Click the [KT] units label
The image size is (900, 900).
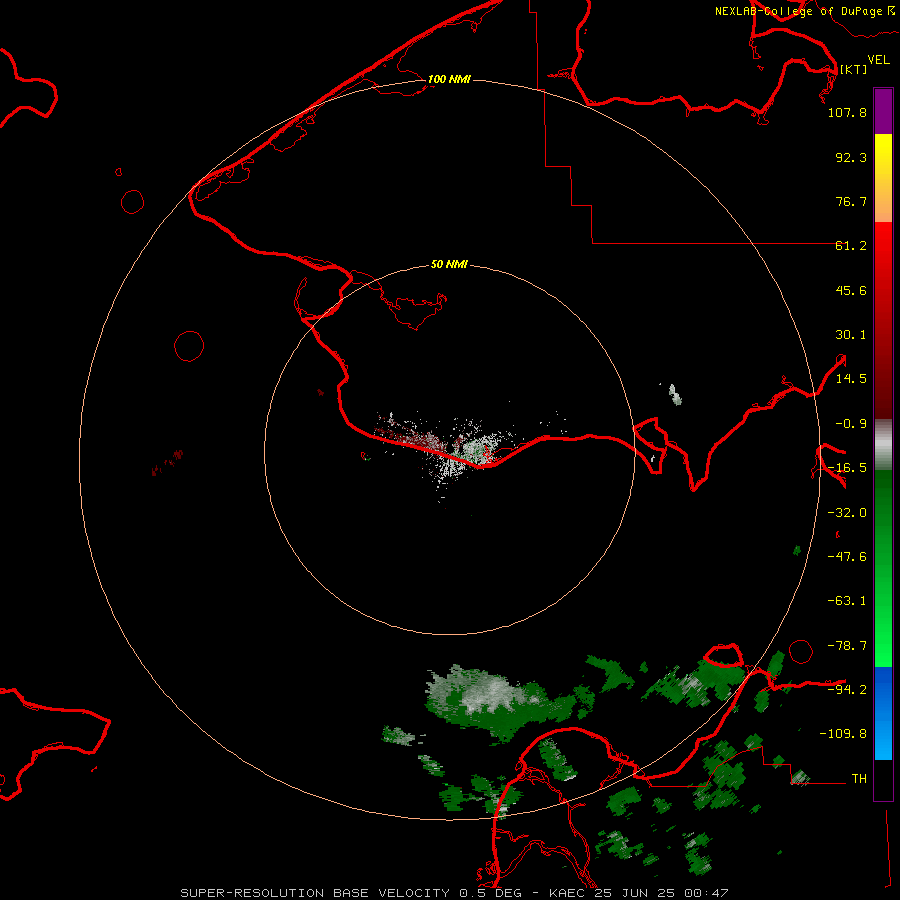[x=854, y=69]
